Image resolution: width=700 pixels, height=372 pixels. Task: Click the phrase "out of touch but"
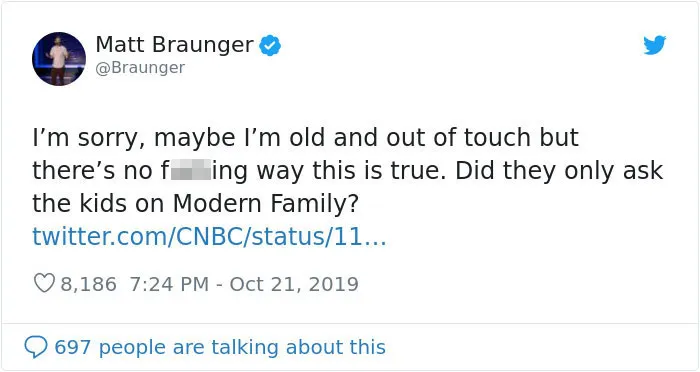click(x=483, y=137)
